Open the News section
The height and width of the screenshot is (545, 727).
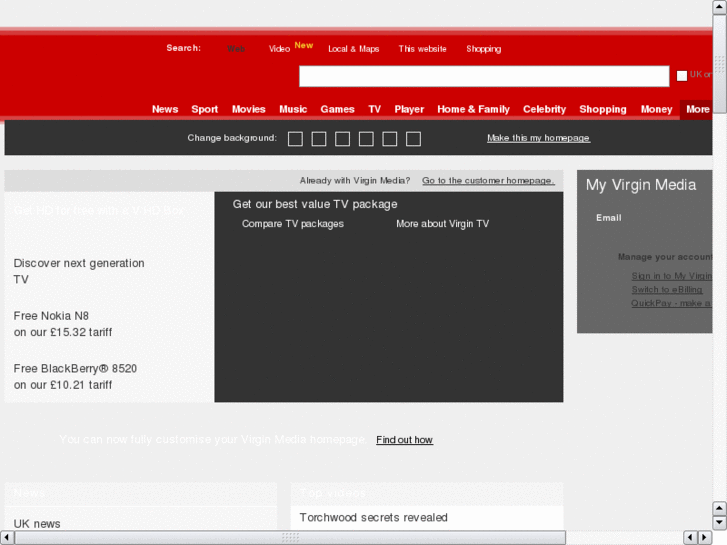click(165, 109)
